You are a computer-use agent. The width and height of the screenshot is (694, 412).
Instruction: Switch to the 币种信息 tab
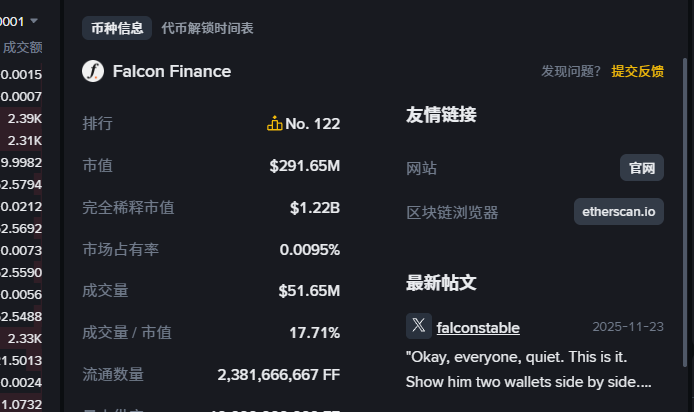point(117,28)
